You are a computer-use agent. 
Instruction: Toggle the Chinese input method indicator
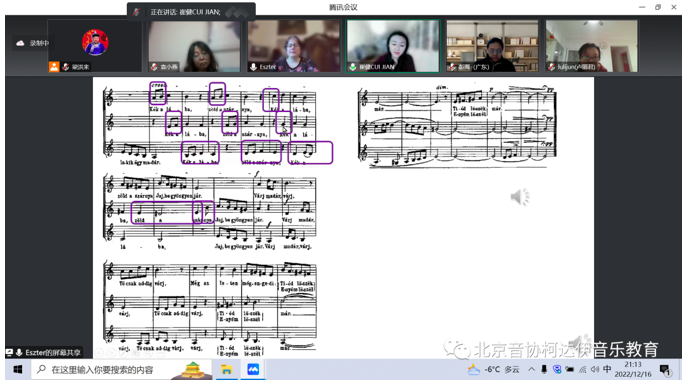click(x=607, y=369)
